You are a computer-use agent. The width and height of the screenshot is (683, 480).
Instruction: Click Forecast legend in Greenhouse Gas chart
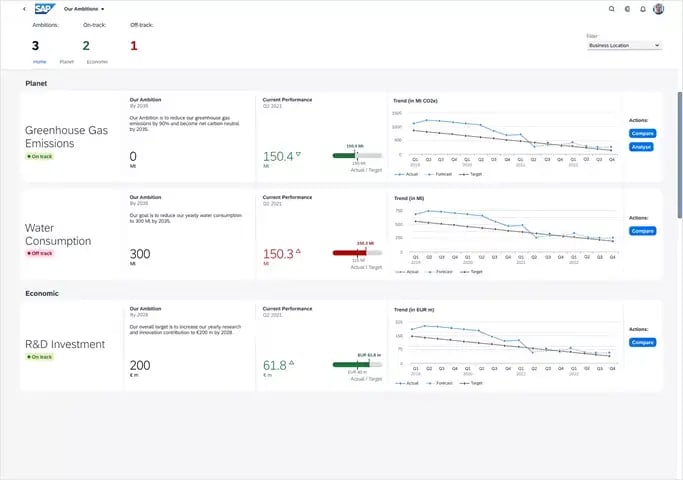pyautogui.click(x=440, y=174)
